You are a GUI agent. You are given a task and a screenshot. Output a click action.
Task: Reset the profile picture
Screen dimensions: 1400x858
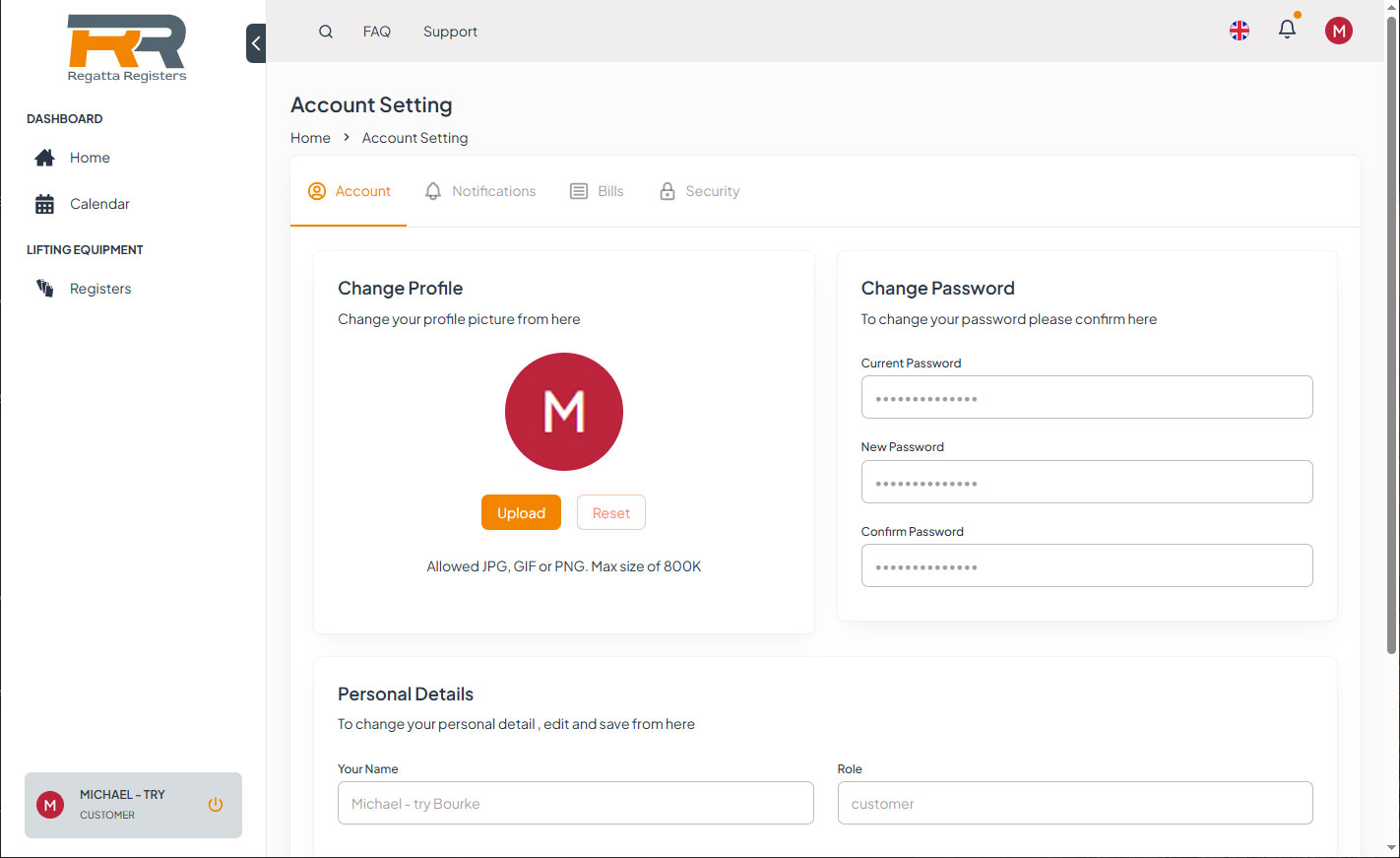pos(610,512)
